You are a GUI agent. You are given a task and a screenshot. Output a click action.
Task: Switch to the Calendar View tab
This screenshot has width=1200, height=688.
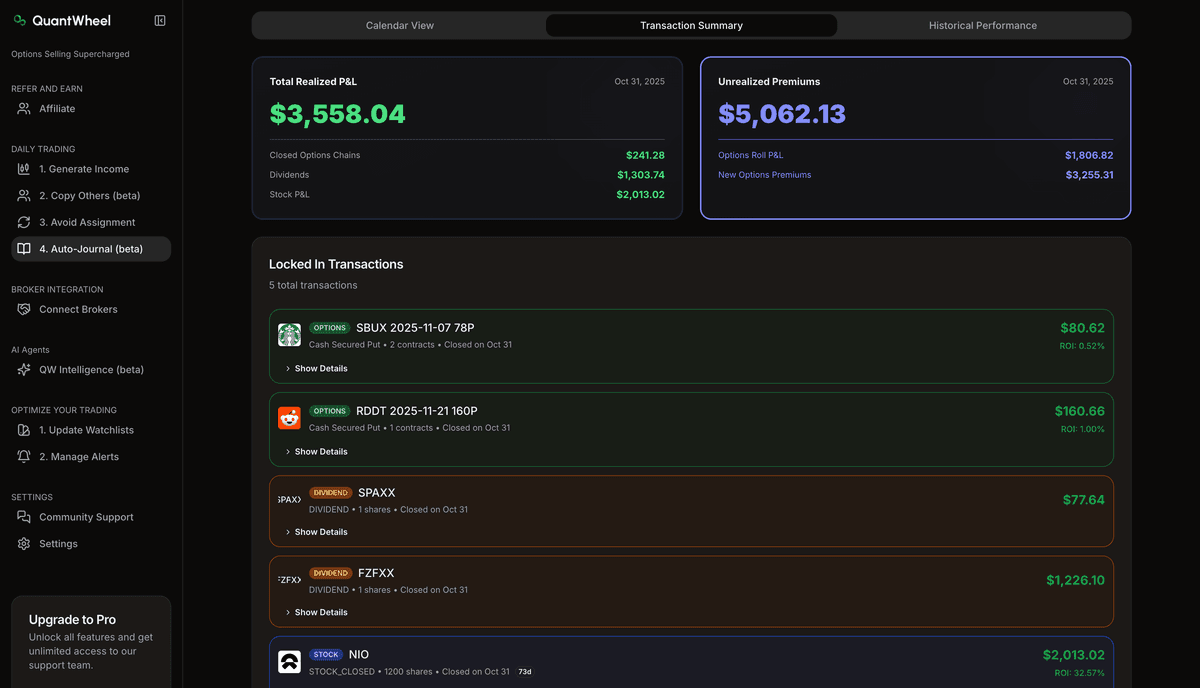399,24
